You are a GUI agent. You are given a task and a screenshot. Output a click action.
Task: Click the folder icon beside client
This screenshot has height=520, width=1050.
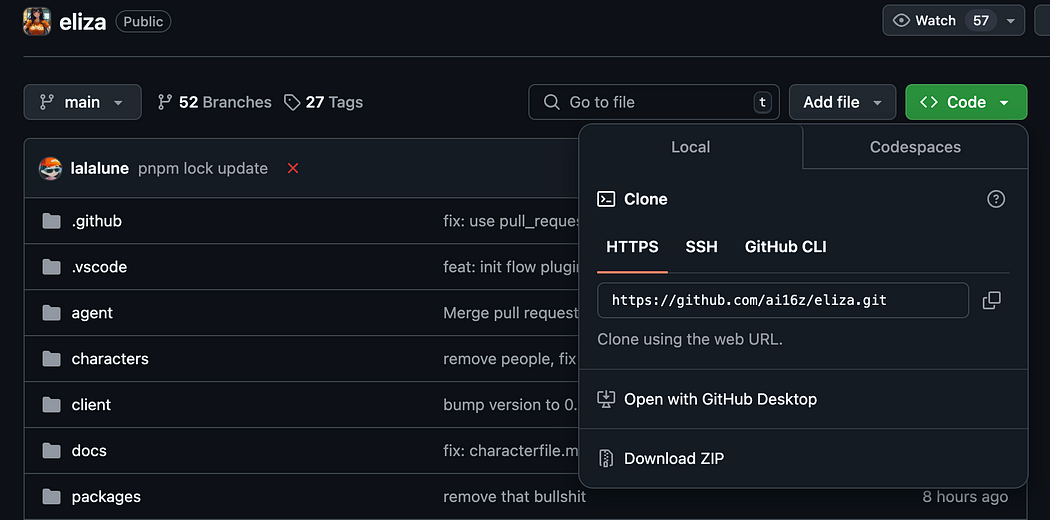(x=51, y=405)
